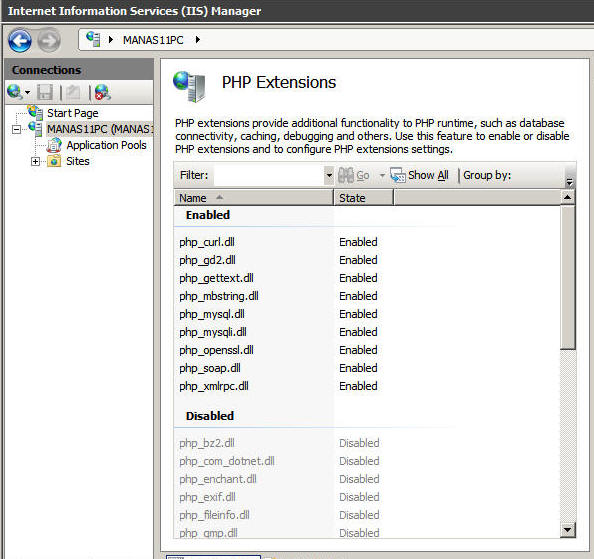This screenshot has width=594, height=559.
Task: Click the Sites folder icon
Action: tap(54, 161)
